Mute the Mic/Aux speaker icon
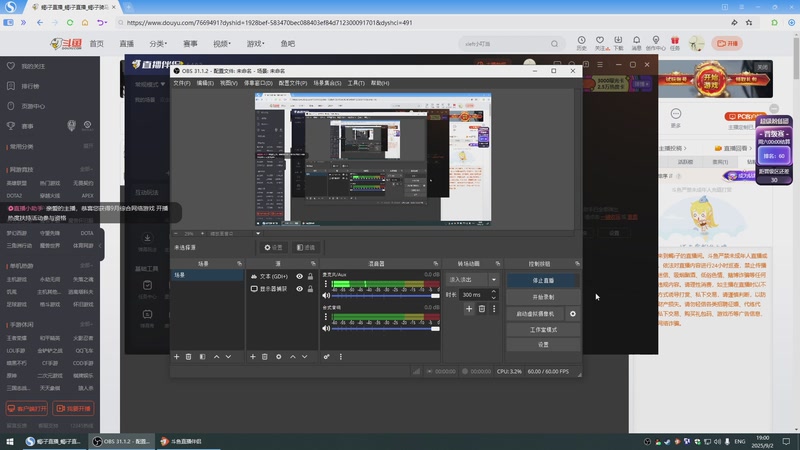 point(326,295)
